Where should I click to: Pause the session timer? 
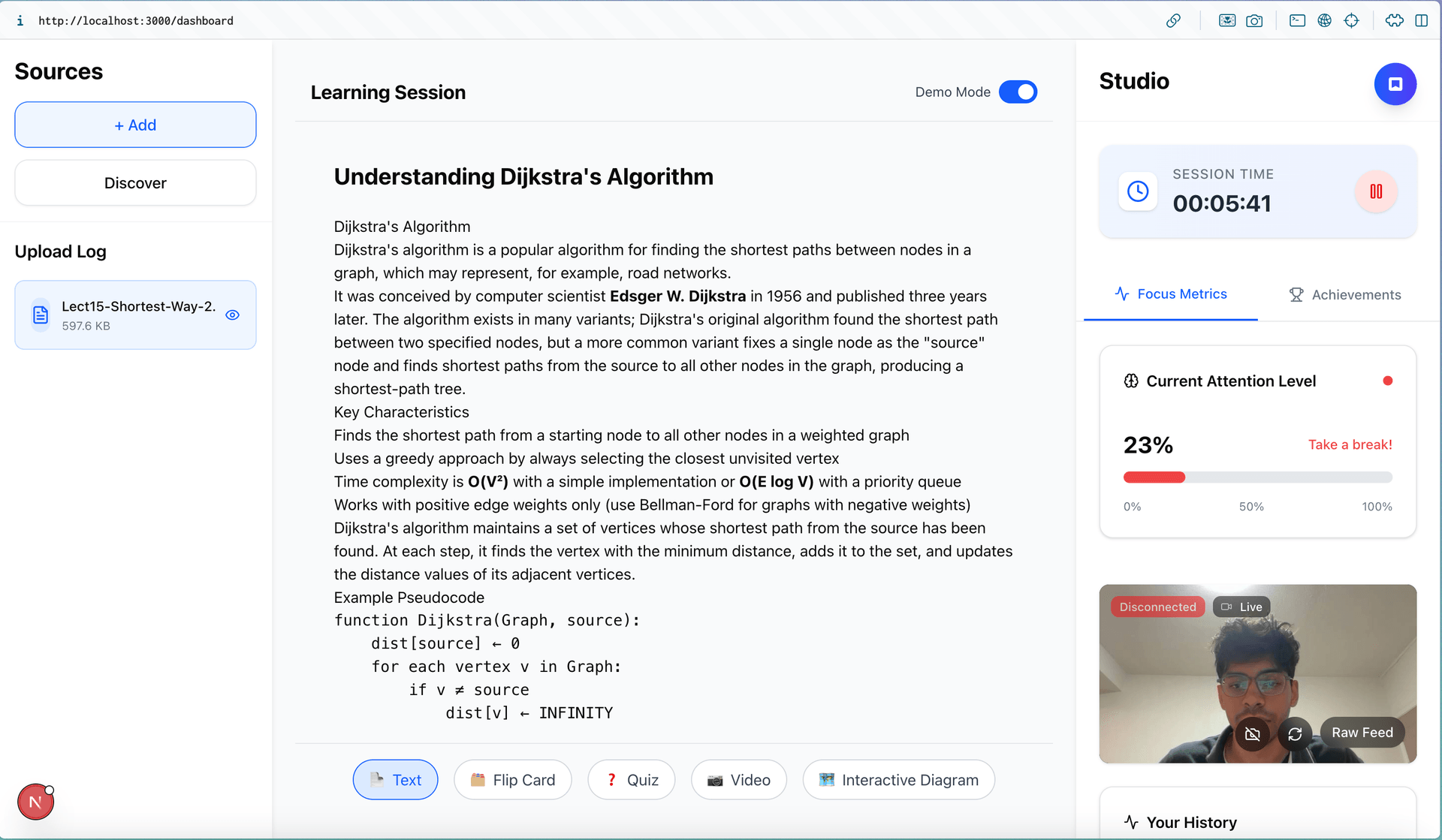click(x=1375, y=191)
